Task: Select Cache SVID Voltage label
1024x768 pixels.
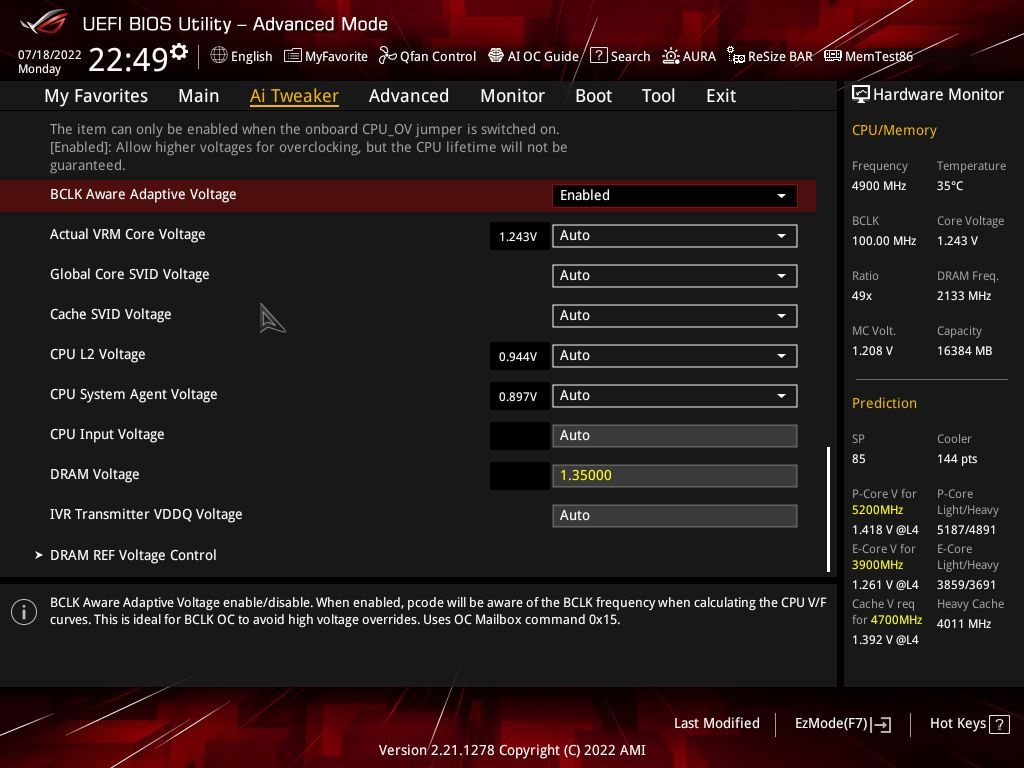Action: click(110, 314)
